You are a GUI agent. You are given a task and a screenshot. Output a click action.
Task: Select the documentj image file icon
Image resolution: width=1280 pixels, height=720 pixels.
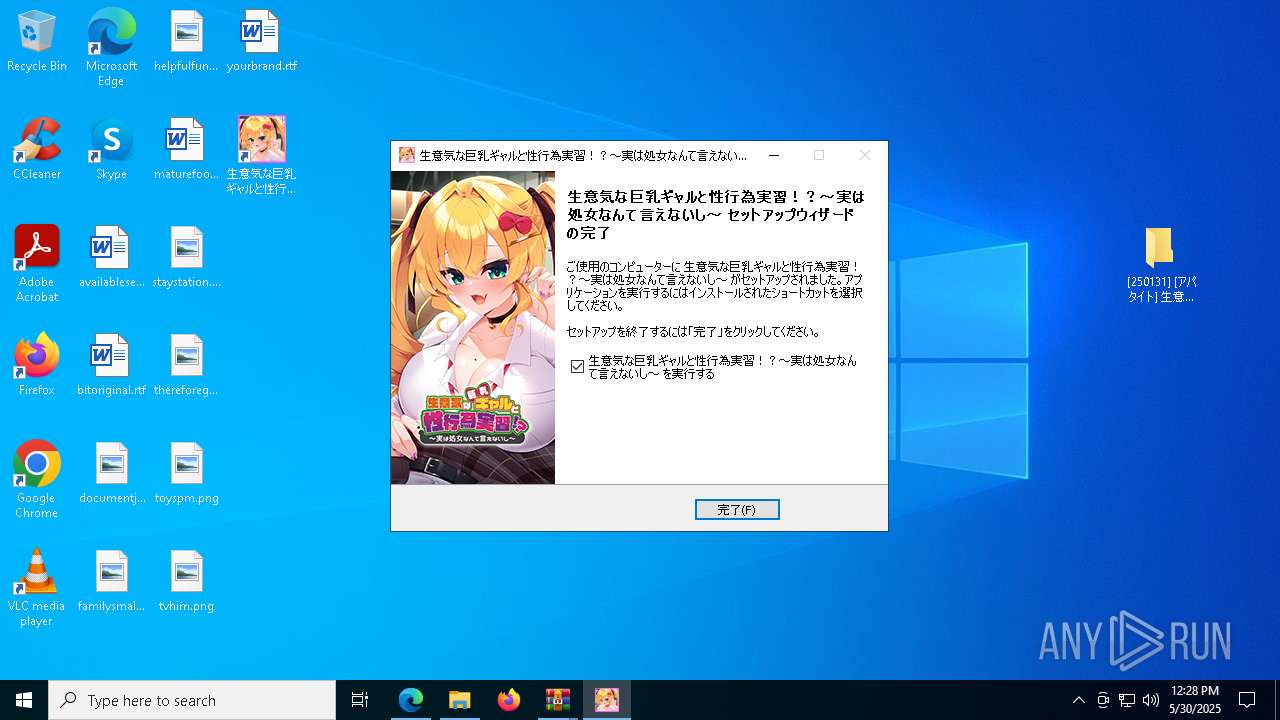(x=111, y=473)
